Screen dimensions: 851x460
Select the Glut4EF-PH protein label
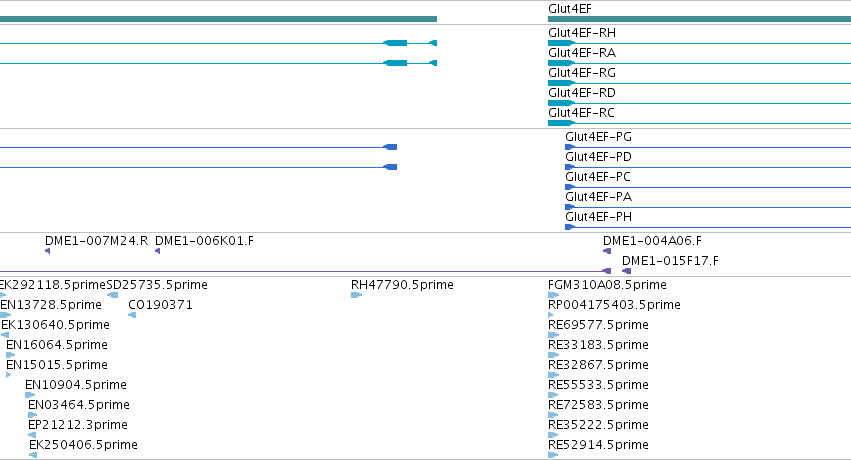click(599, 216)
